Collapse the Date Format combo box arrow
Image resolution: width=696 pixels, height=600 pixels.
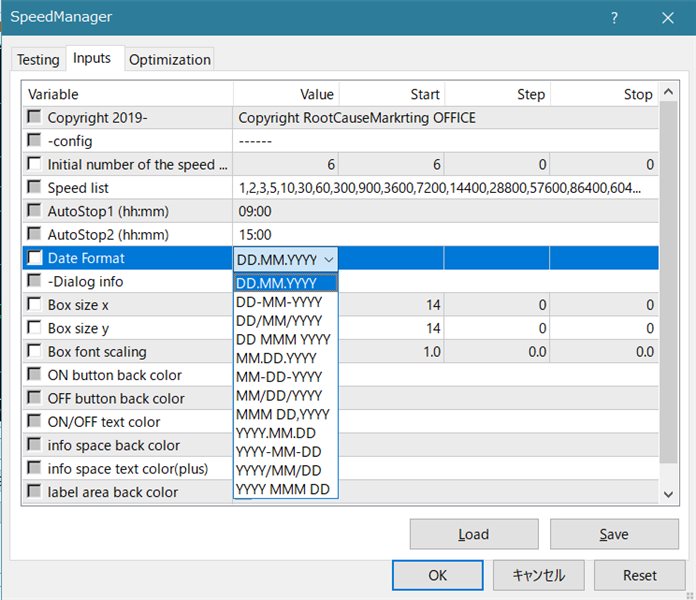[329, 260]
